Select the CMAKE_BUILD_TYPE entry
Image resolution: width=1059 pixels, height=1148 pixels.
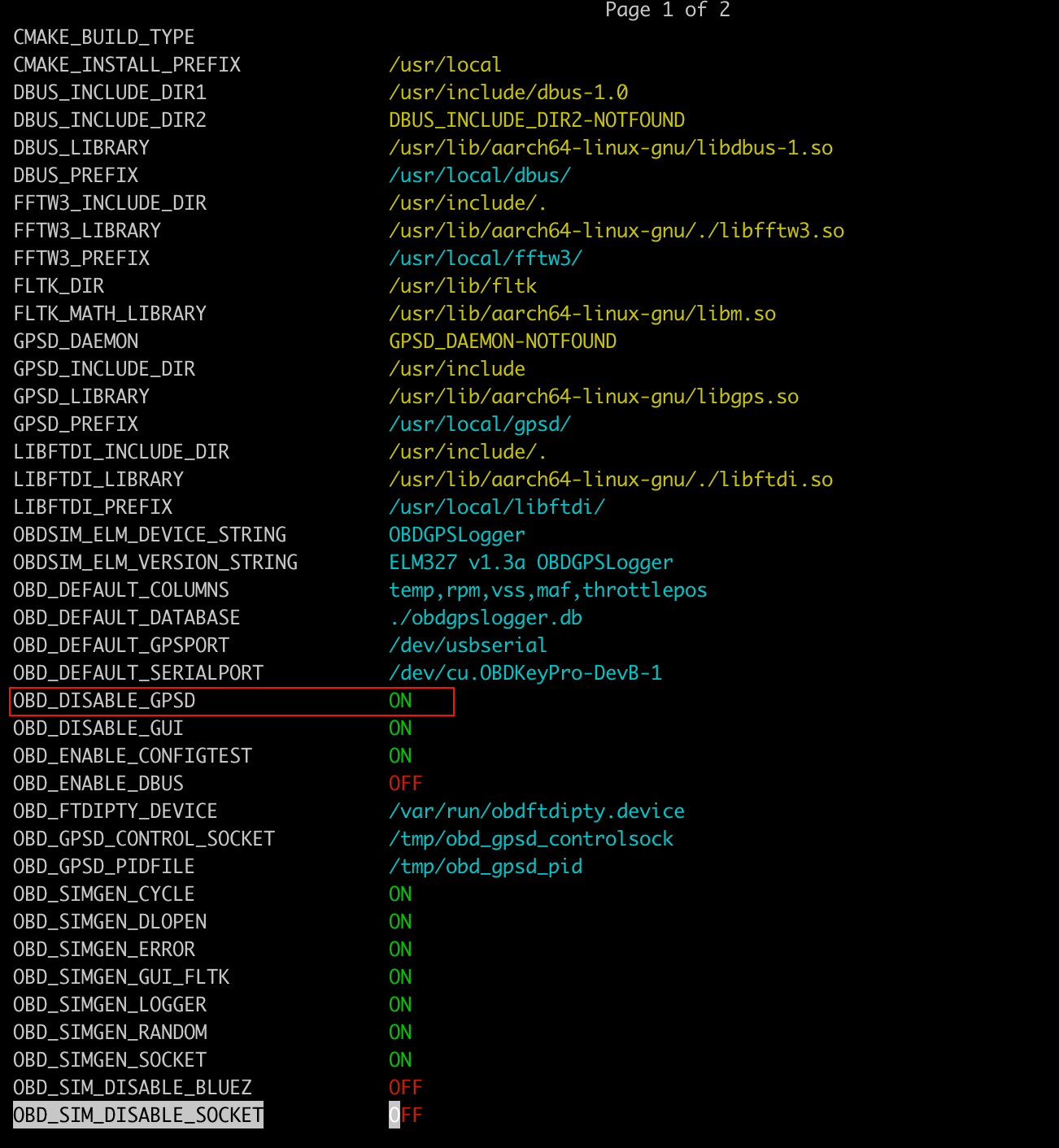(104, 37)
